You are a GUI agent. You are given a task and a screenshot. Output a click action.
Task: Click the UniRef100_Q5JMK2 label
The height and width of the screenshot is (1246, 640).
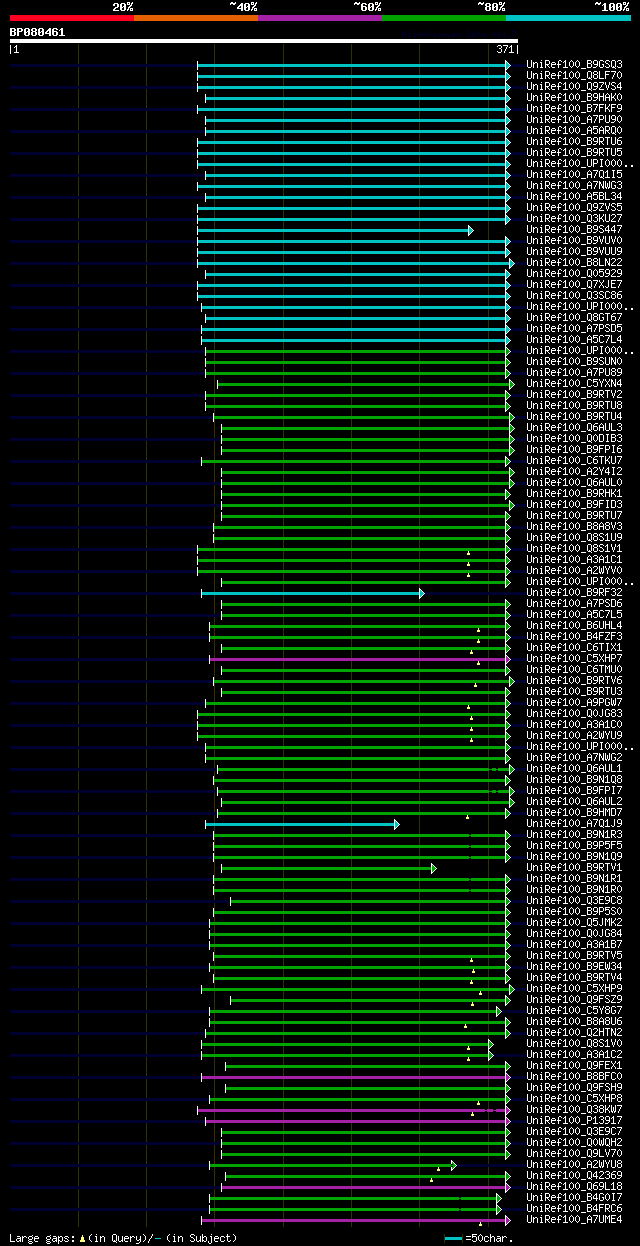tap(575, 922)
